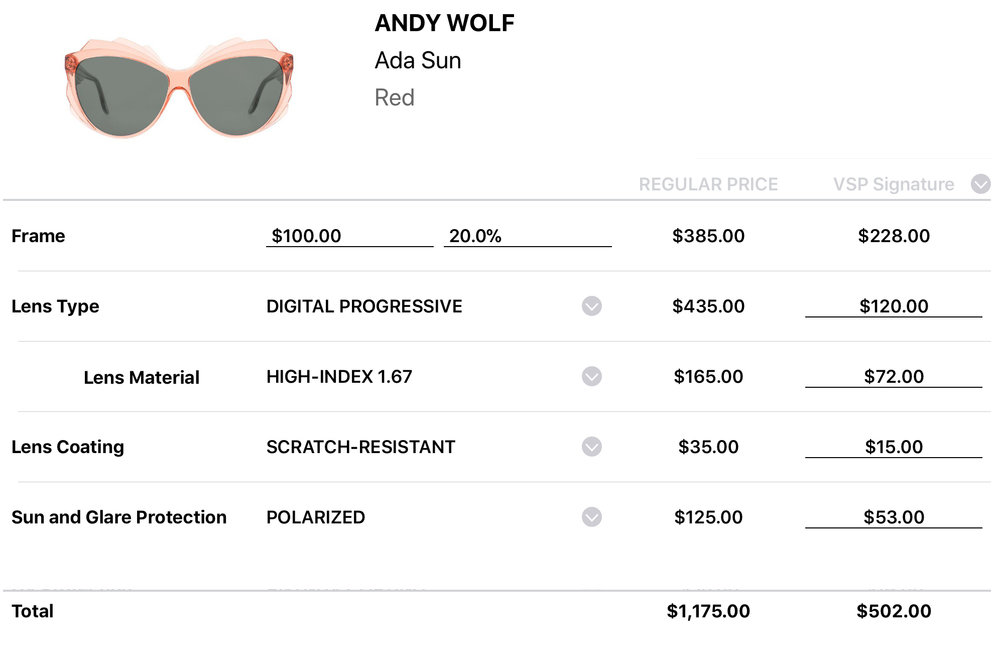Edit the $15.00 lens coating price

[x=893, y=447]
